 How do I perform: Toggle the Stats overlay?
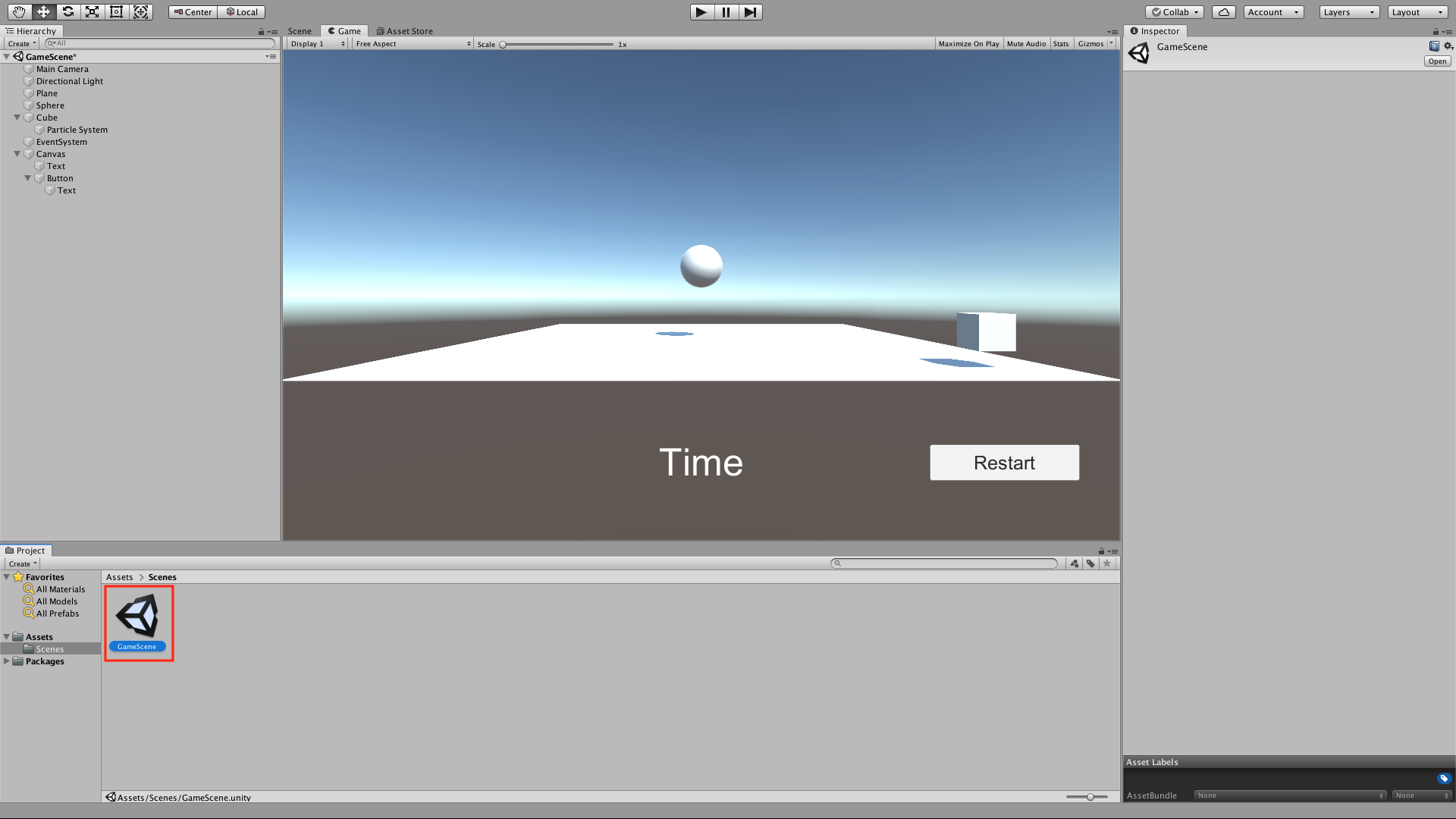(1061, 44)
